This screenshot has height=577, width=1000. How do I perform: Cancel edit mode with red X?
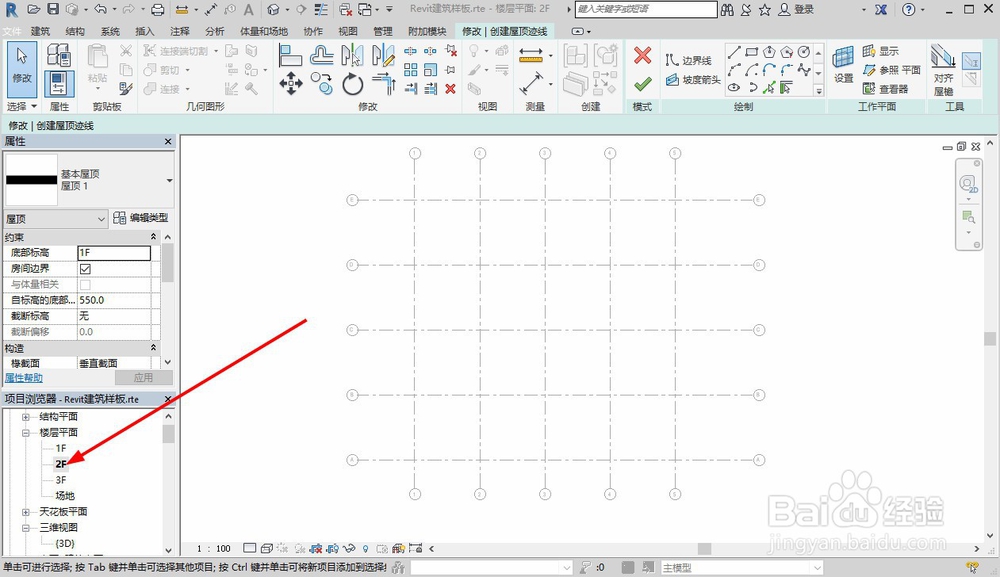[x=642, y=55]
